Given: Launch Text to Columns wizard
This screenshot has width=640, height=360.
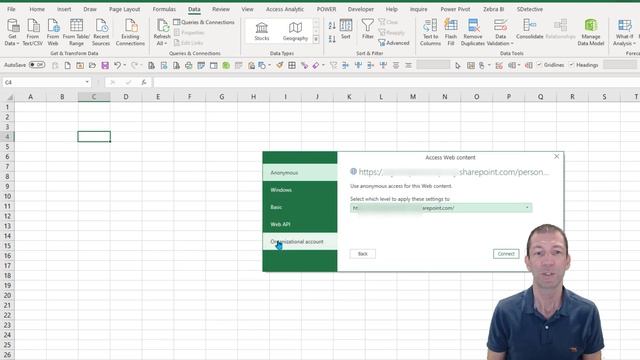Looking at the screenshot, I should [x=430, y=32].
